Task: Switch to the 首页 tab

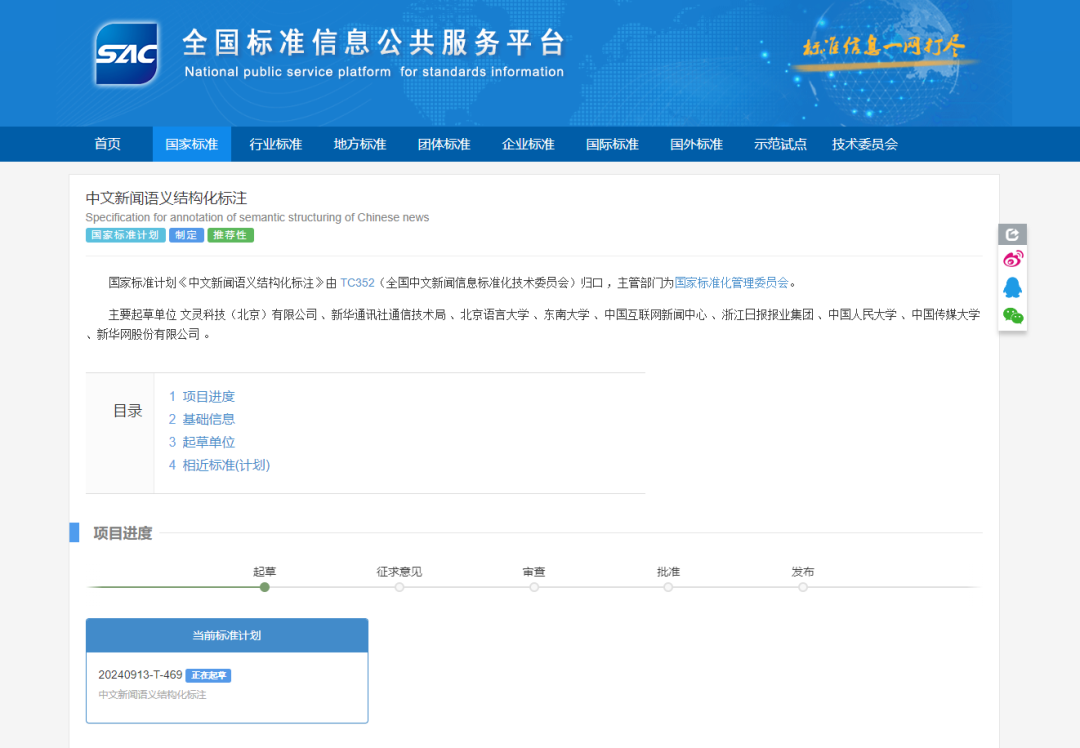Action: [x=107, y=144]
